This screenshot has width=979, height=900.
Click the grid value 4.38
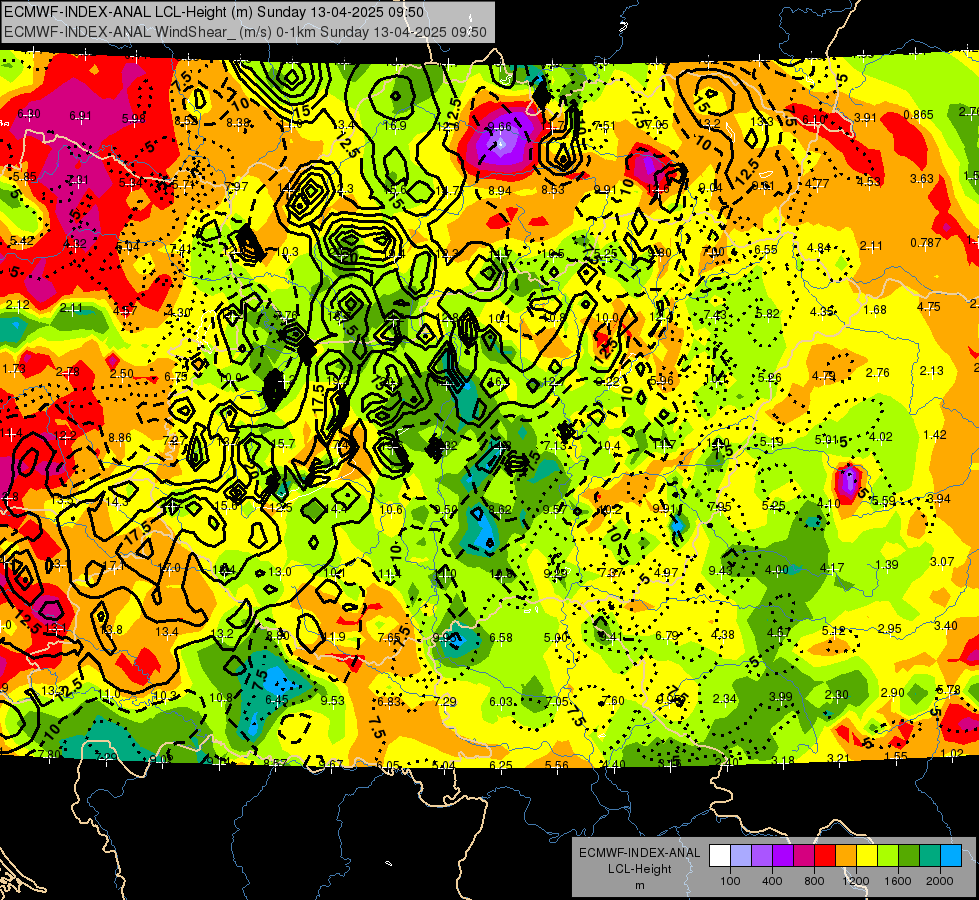(723, 635)
